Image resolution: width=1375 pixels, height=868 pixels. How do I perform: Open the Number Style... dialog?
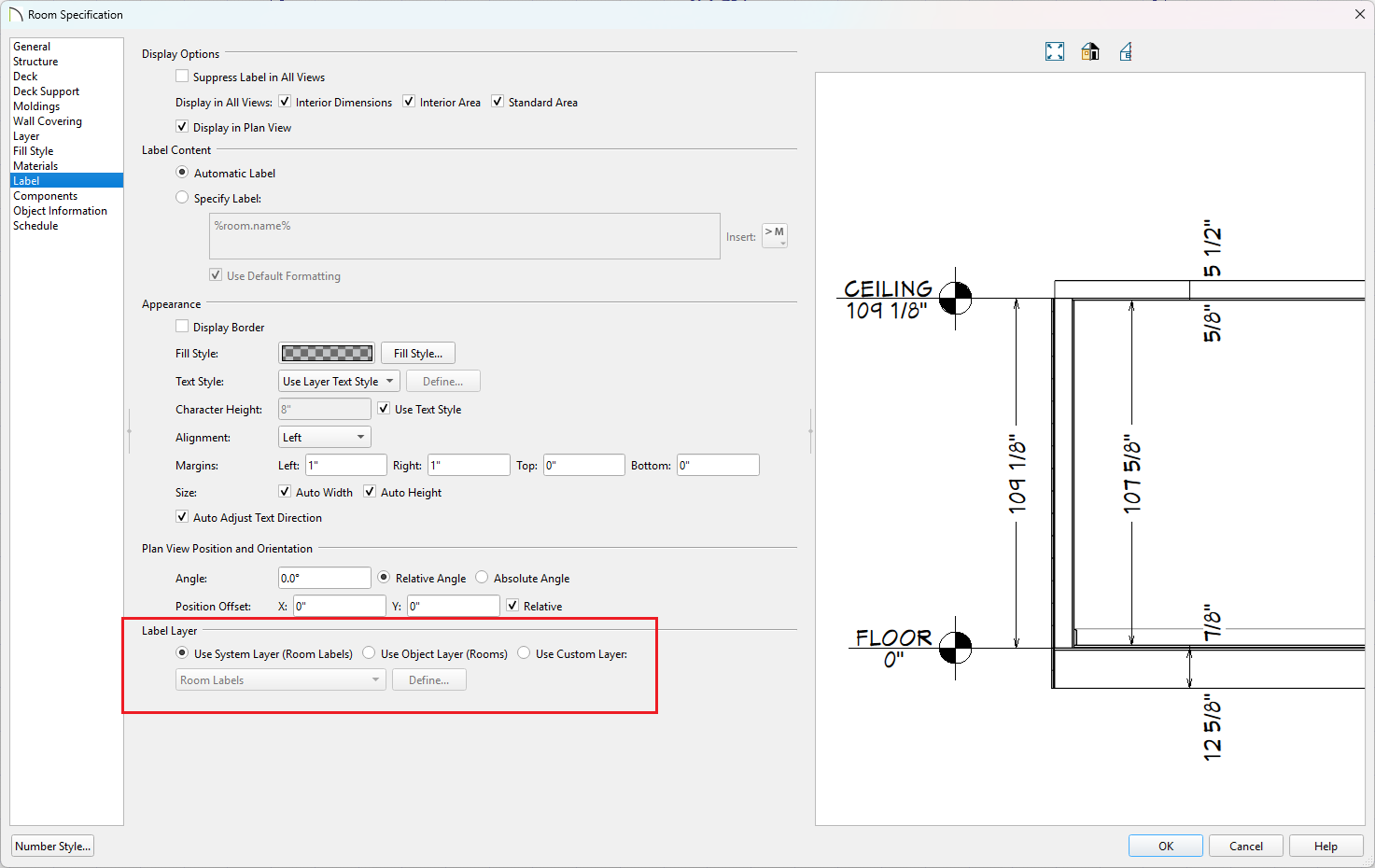(x=53, y=846)
